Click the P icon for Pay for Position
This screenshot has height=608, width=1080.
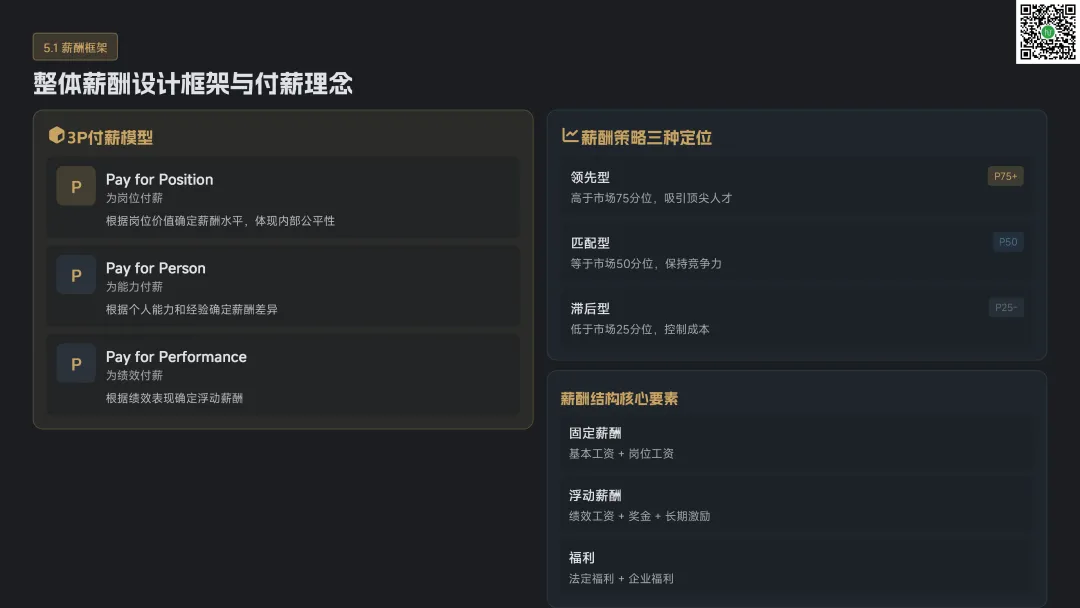pos(76,186)
